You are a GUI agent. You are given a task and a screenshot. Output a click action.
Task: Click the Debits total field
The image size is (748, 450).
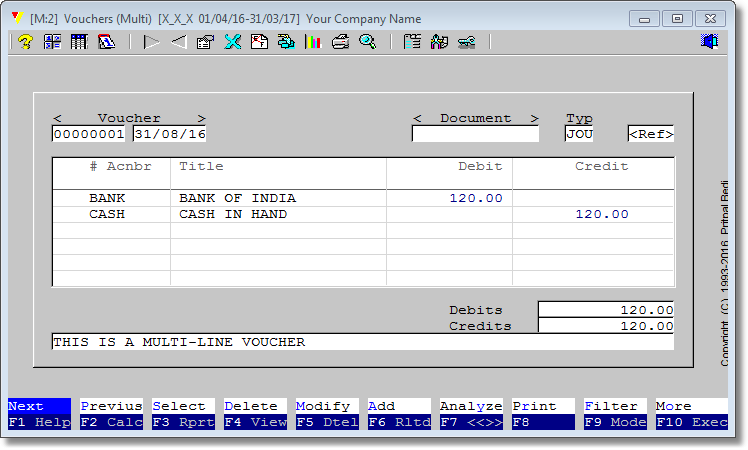tap(606, 310)
